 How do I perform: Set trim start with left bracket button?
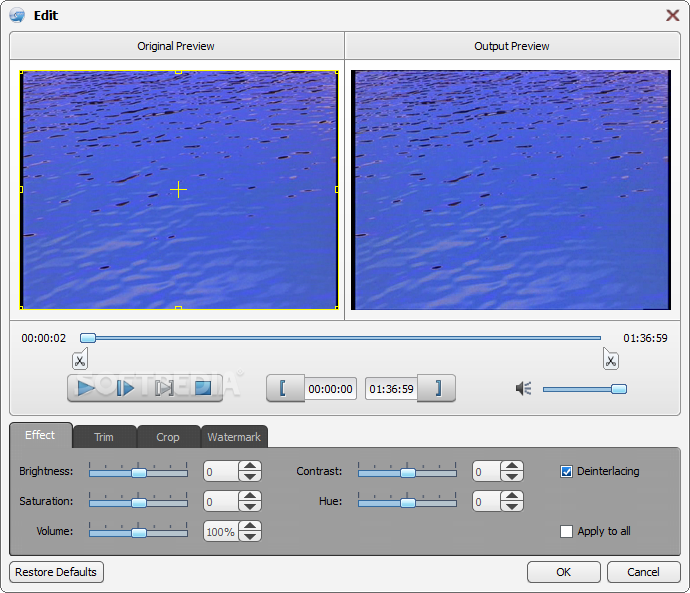pos(285,388)
